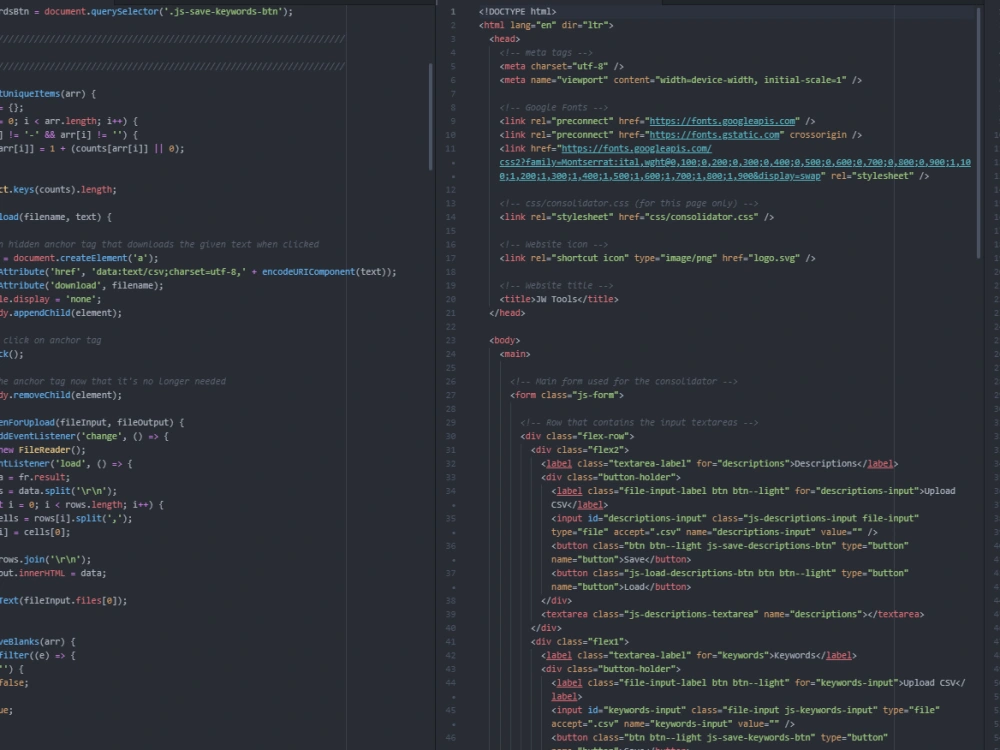This screenshot has width=1000, height=750.
Task: Click the js-descriptions-textarea line
Action: click(732, 614)
